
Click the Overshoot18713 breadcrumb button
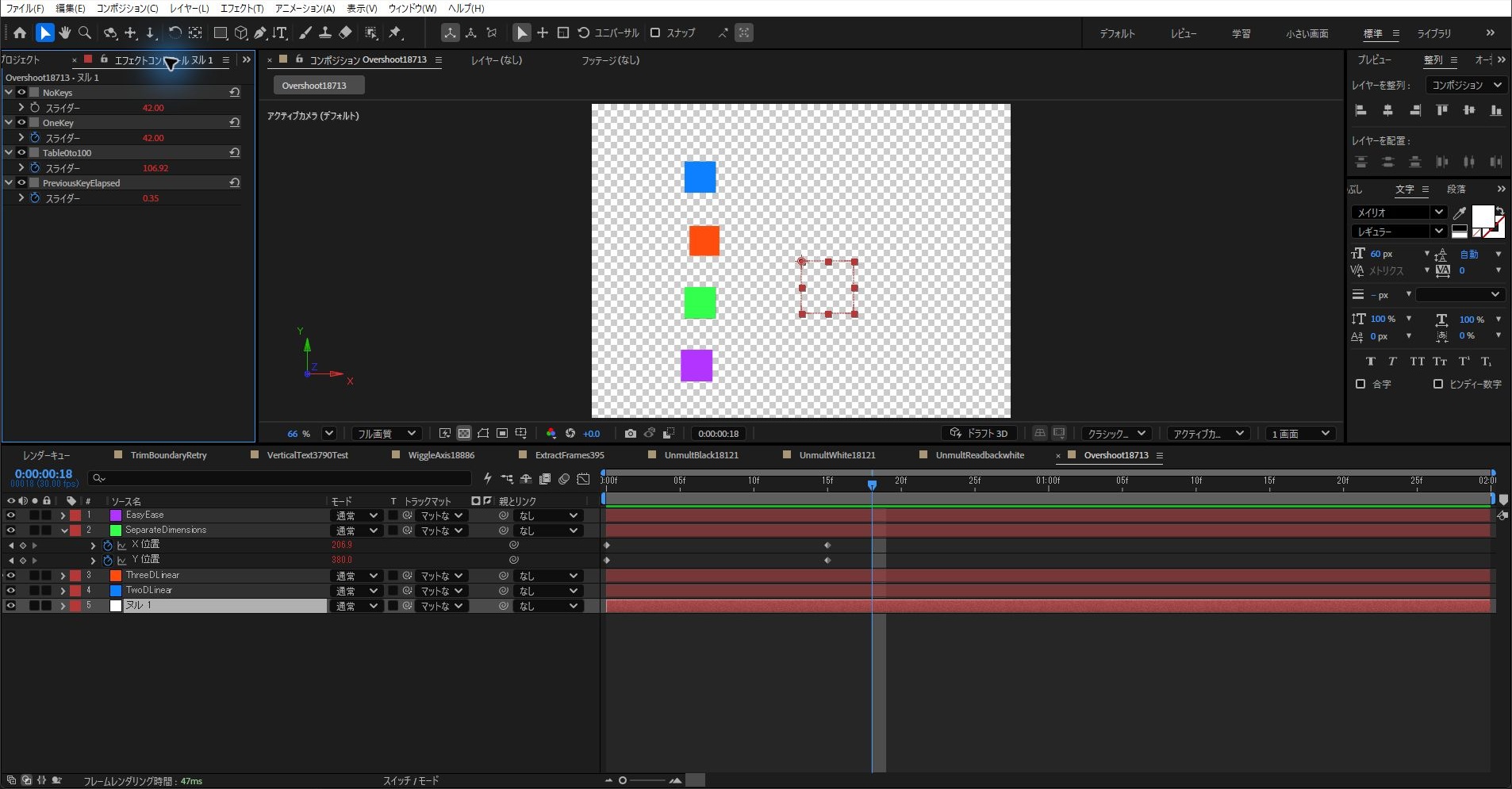click(x=314, y=86)
